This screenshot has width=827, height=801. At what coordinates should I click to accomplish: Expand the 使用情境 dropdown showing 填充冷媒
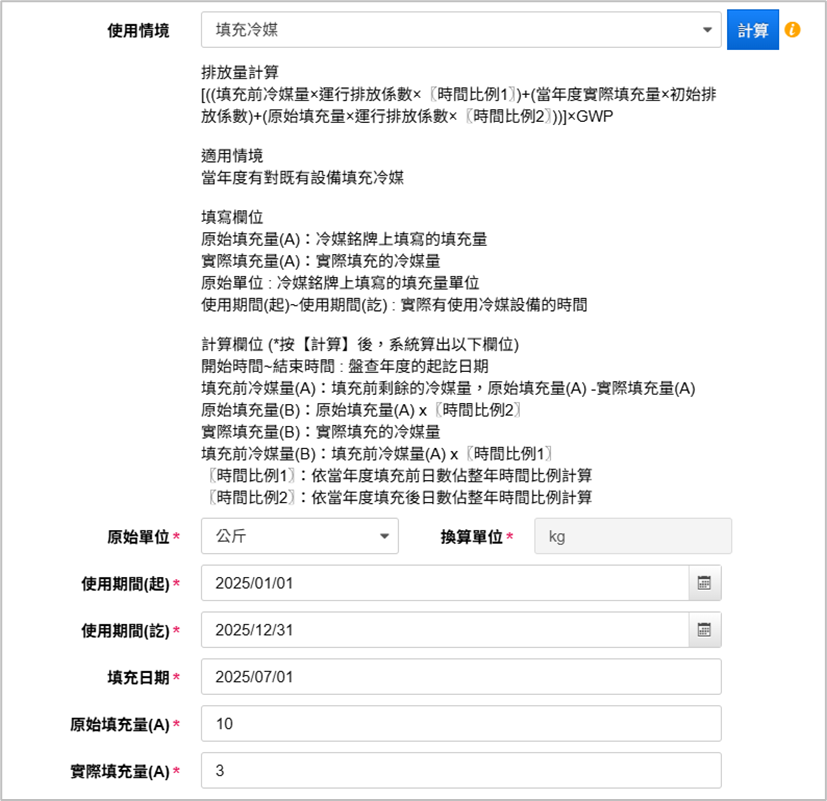pos(460,30)
